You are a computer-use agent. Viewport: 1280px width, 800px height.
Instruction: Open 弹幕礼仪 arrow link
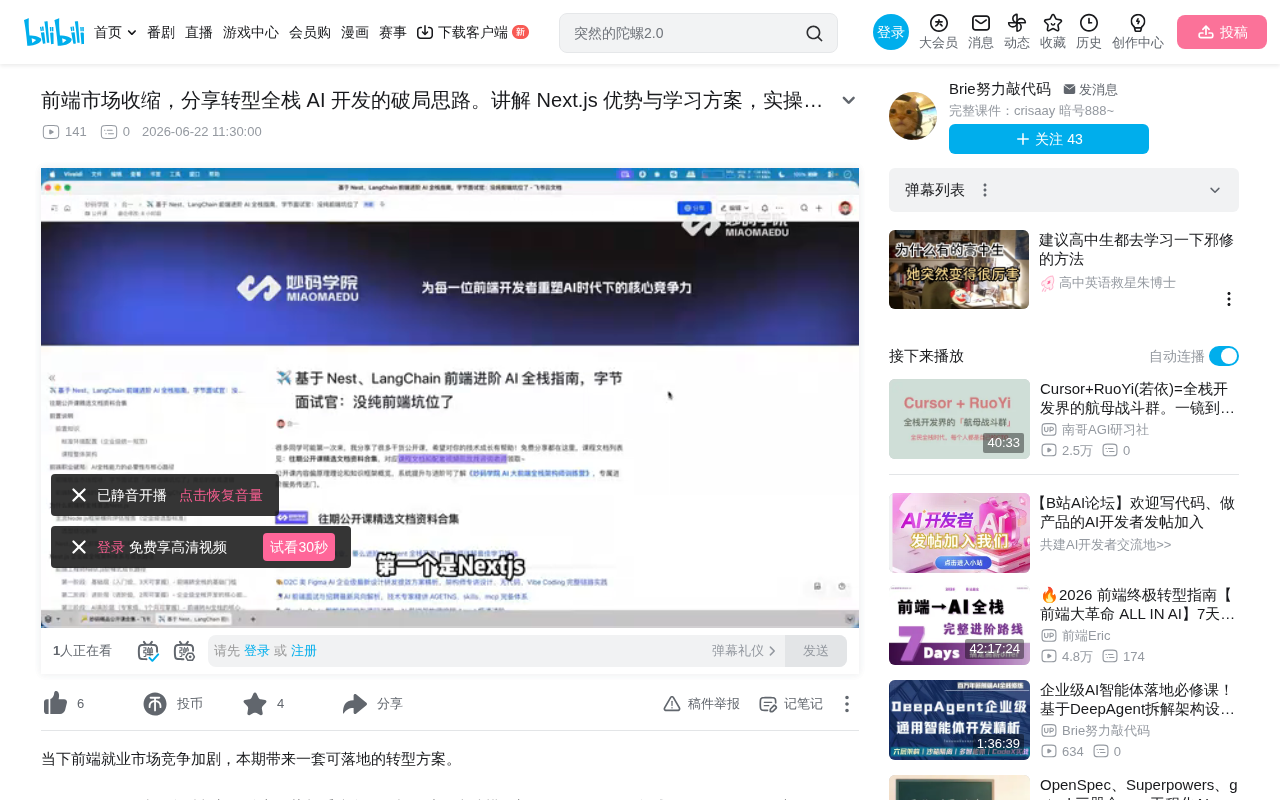click(x=744, y=651)
